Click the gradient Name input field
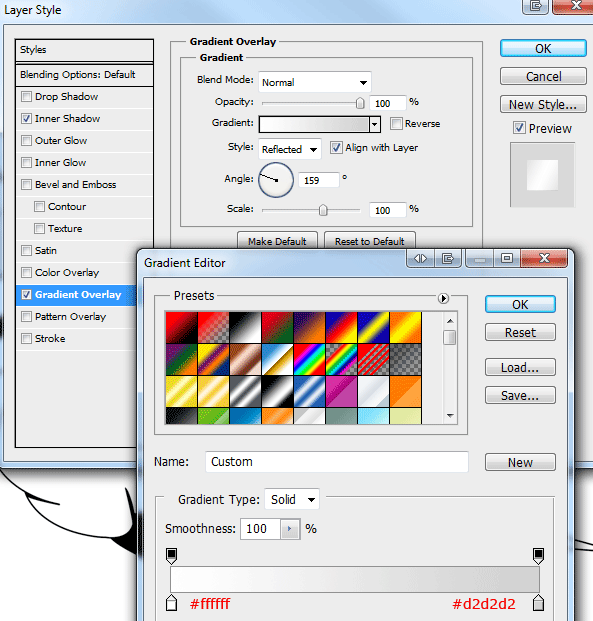 coord(337,462)
